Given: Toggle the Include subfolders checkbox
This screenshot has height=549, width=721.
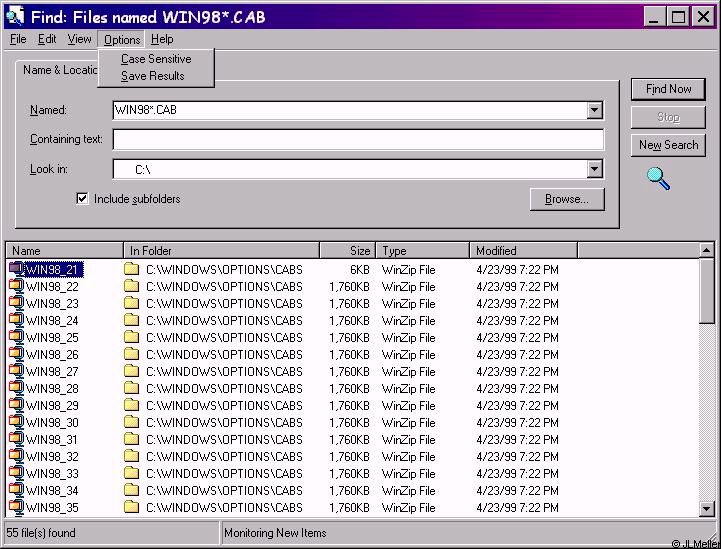Looking at the screenshot, I should [82, 199].
